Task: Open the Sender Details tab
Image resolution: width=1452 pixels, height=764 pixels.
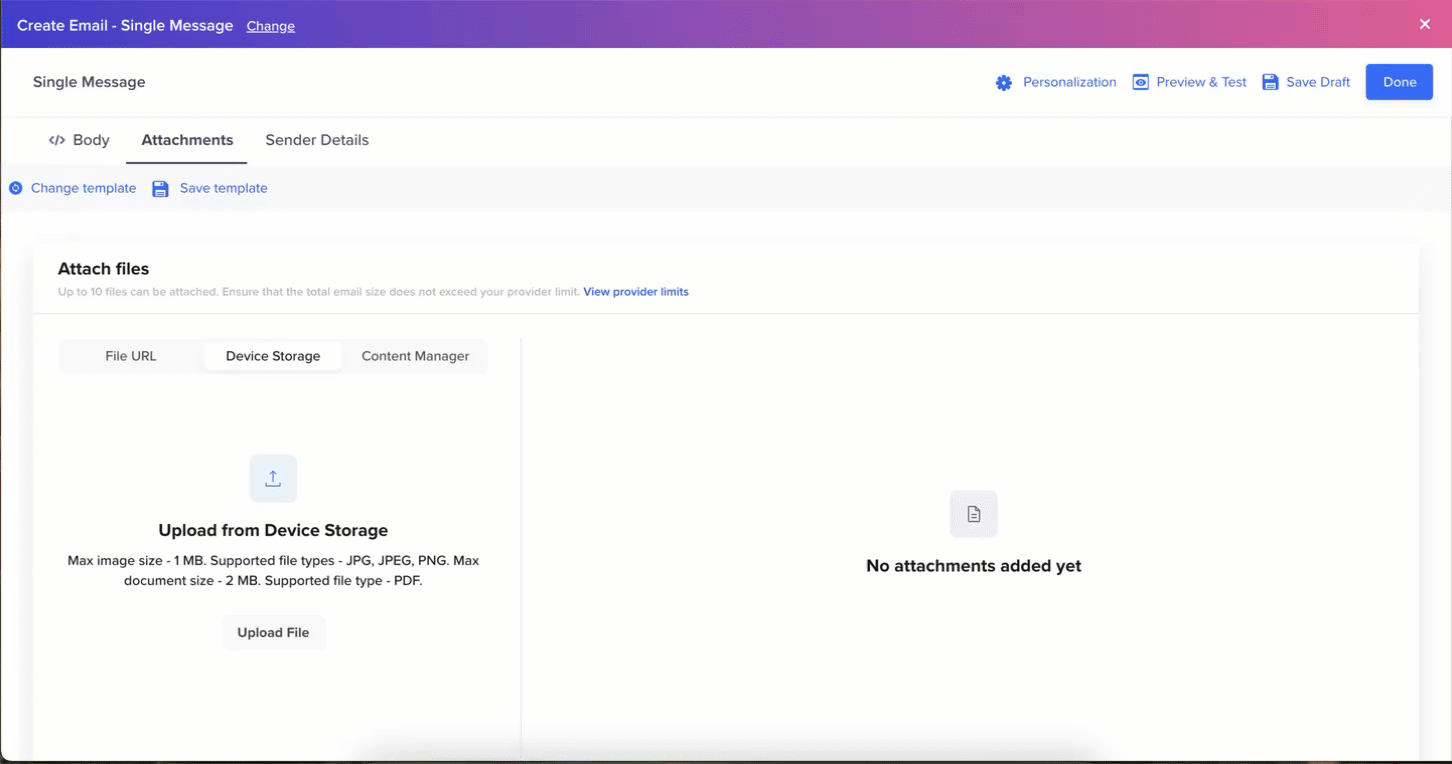Action: tap(317, 140)
